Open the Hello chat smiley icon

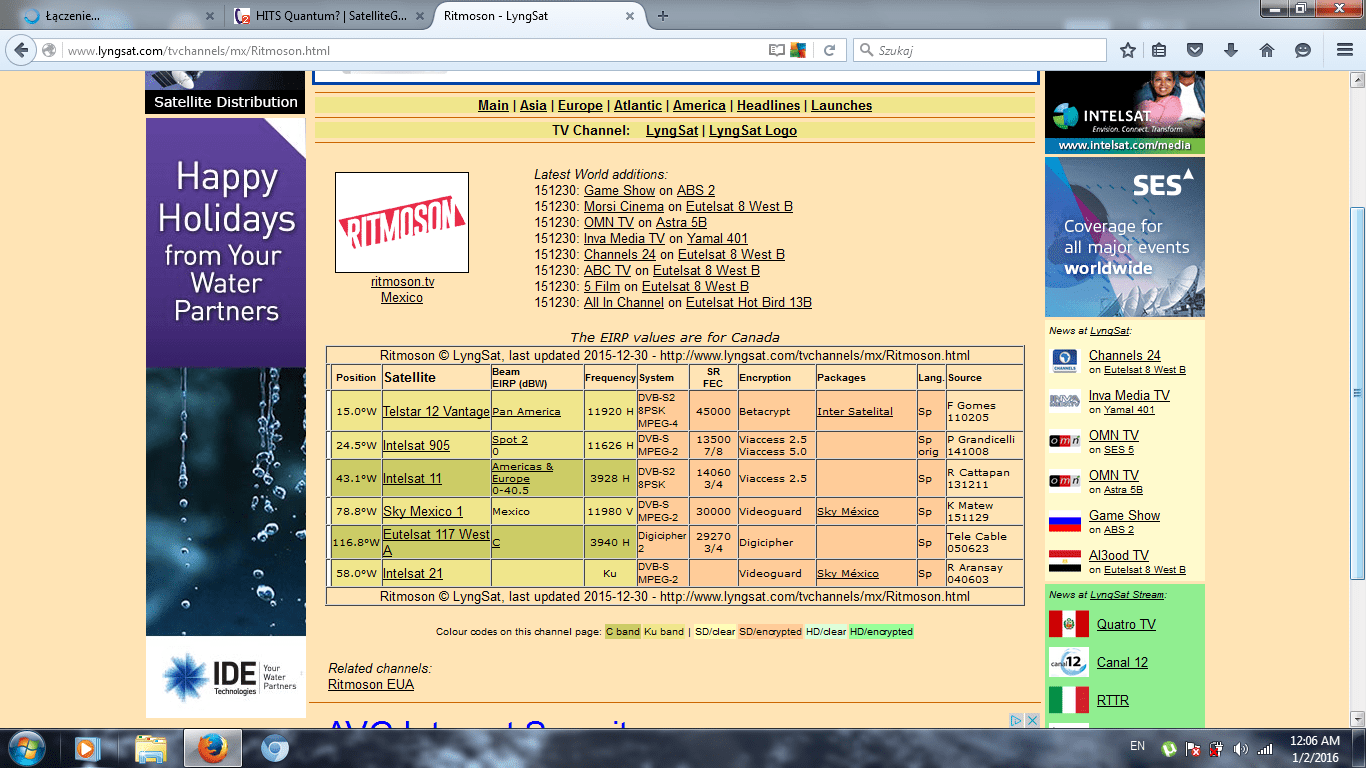[x=1302, y=50]
